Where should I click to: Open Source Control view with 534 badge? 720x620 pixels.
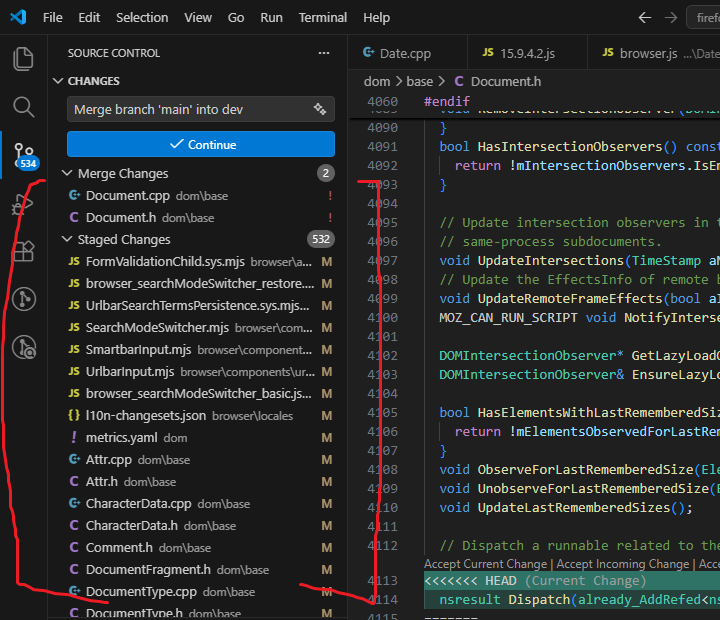tap(24, 156)
